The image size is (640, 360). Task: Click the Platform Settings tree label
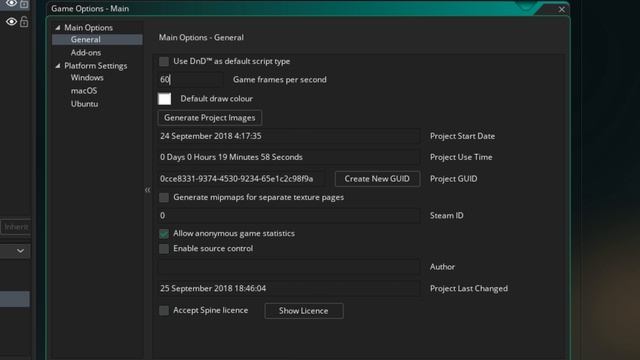tap(96, 66)
